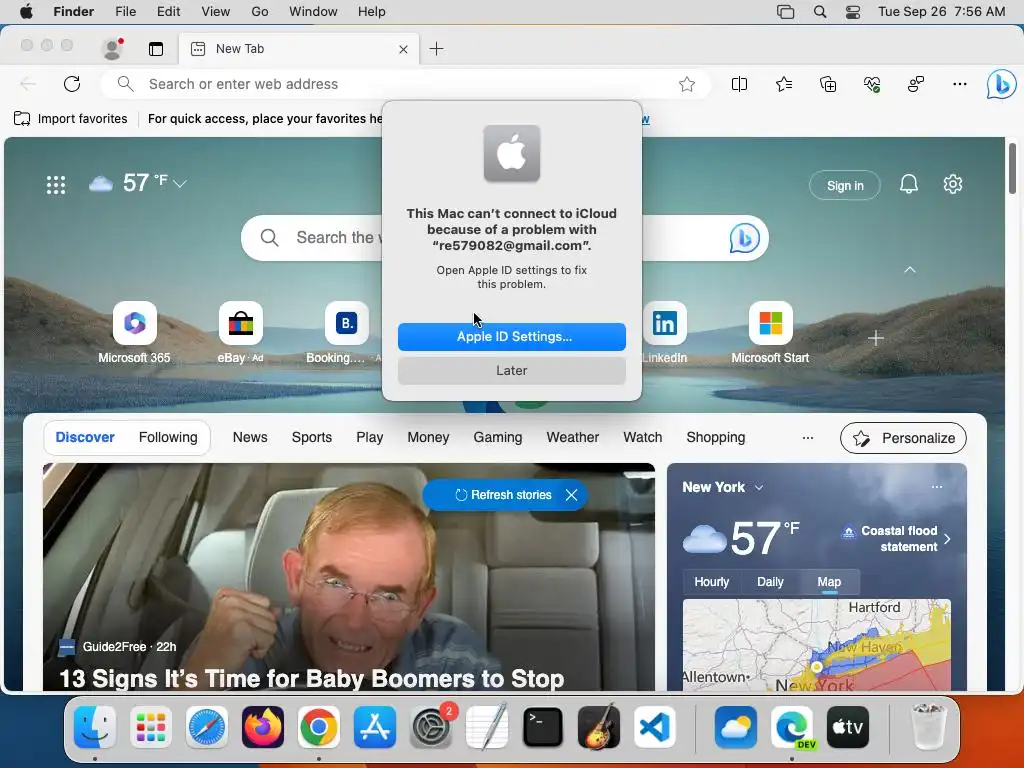Open page settings gear icon
The height and width of the screenshot is (768, 1024).
pyautogui.click(x=953, y=184)
